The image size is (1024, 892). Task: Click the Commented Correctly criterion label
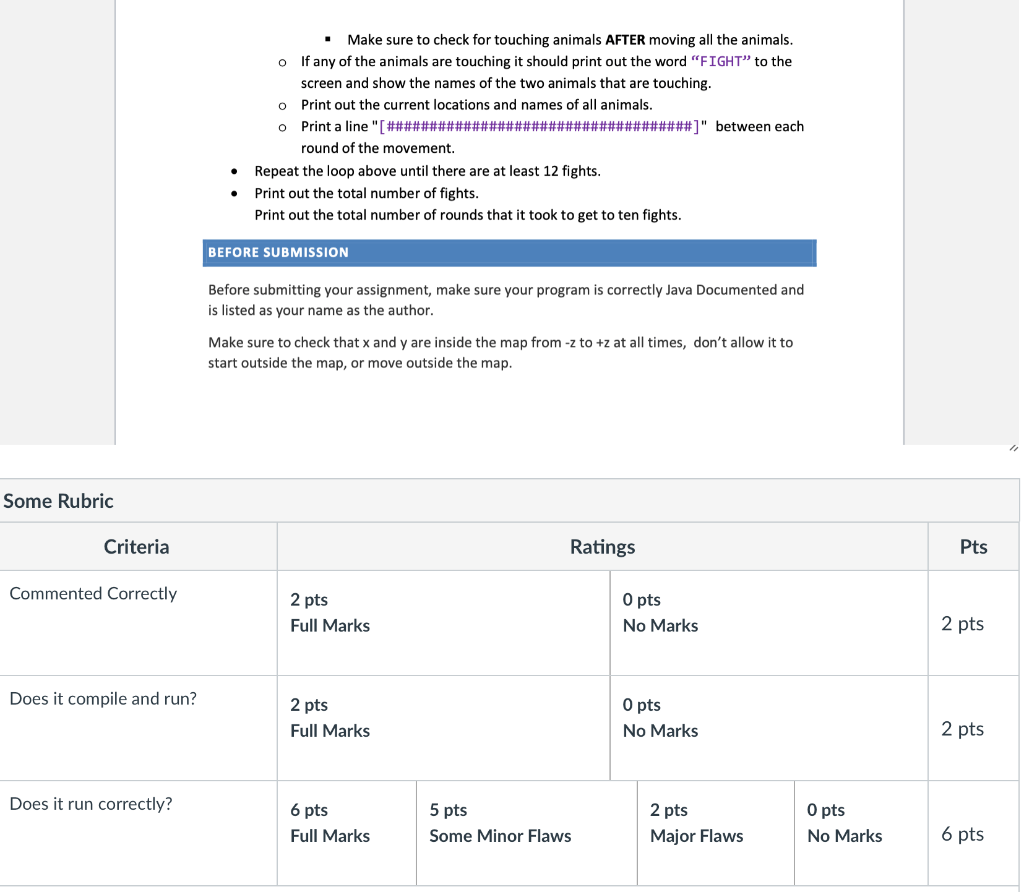click(93, 593)
